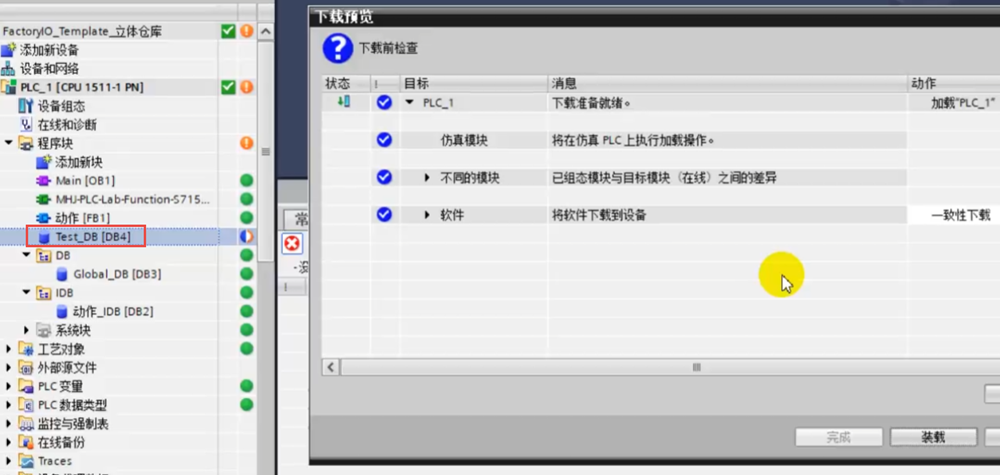The width and height of the screenshot is (1000, 475).
Task: Collapse the 程序块 folder in project tree
Action: click(10, 144)
